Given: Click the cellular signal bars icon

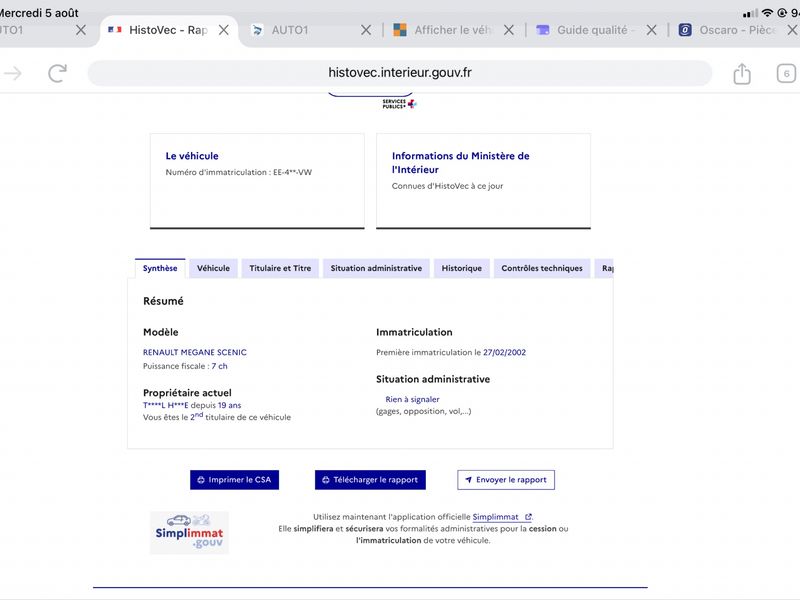Looking at the screenshot, I should (751, 13).
